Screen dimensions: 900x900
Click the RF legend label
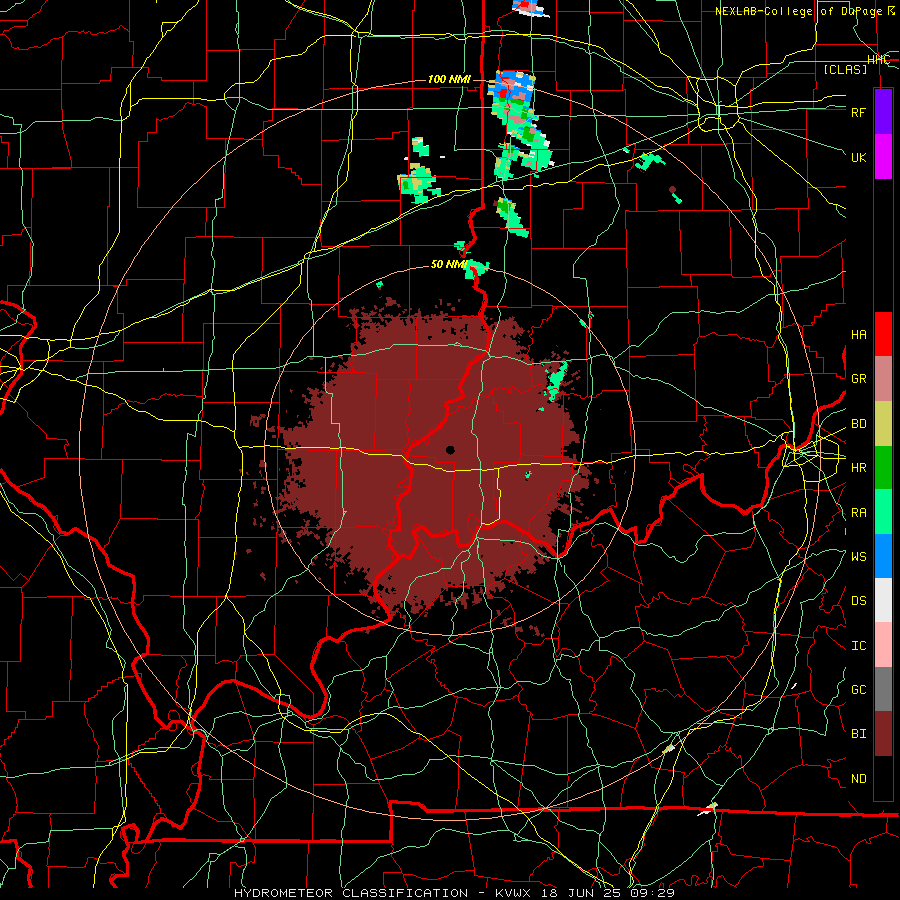(x=858, y=112)
